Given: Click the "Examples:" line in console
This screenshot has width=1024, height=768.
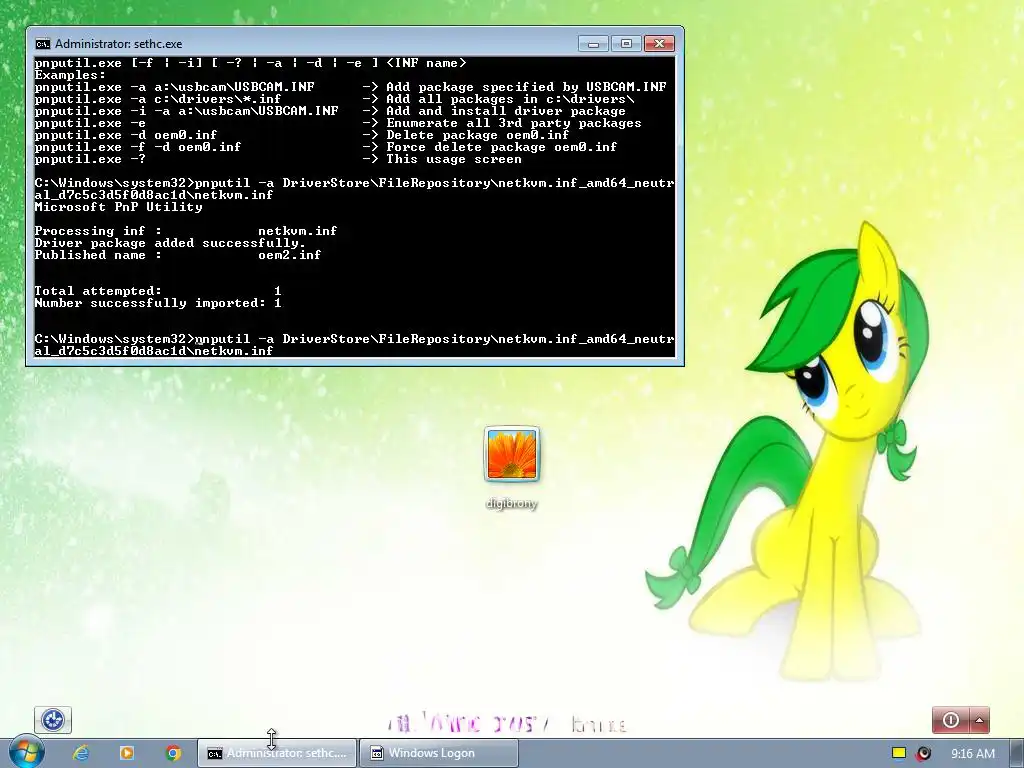Looking at the screenshot, I should [x=71, y=75].
